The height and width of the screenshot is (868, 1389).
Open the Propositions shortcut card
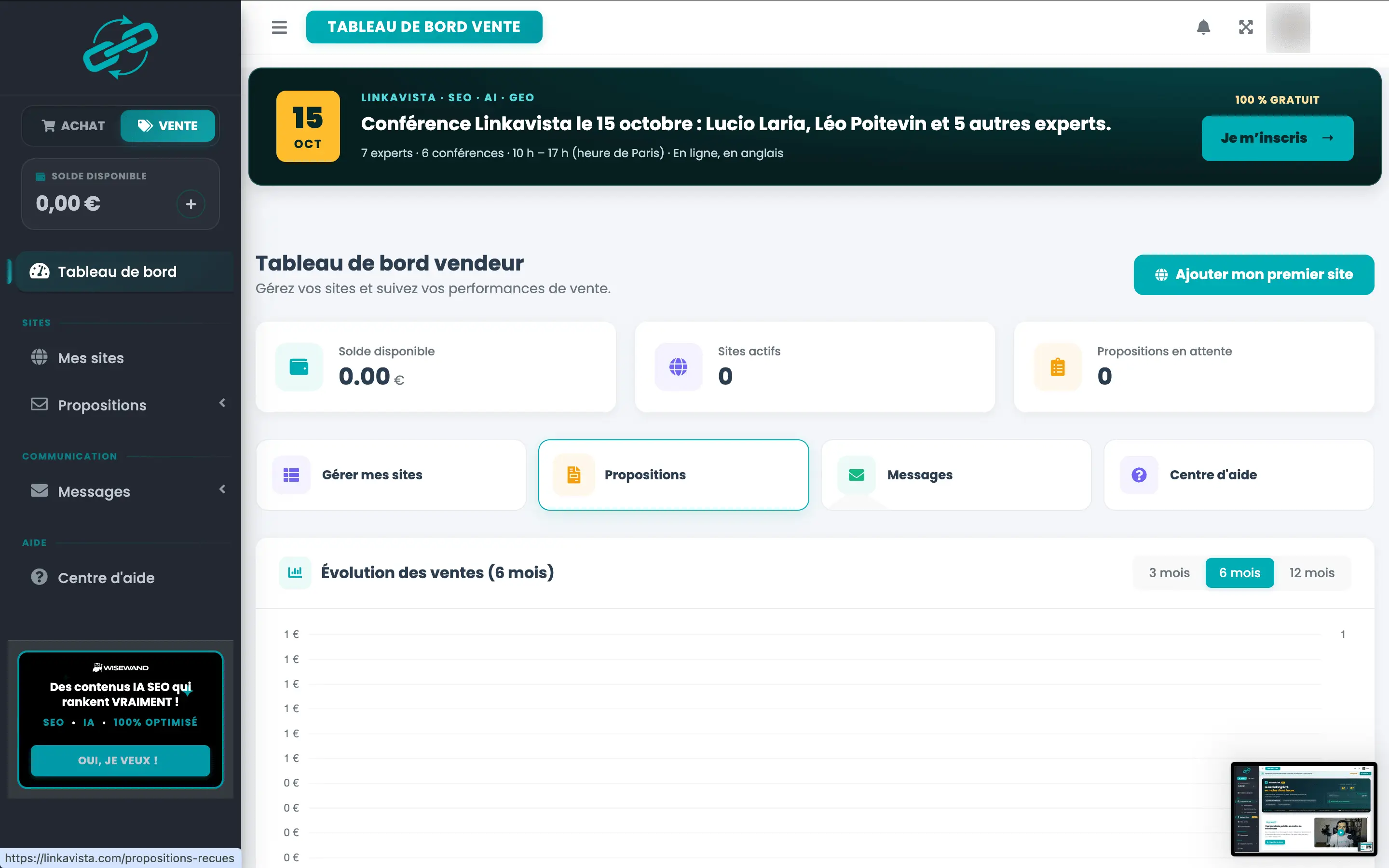(673, 475)
